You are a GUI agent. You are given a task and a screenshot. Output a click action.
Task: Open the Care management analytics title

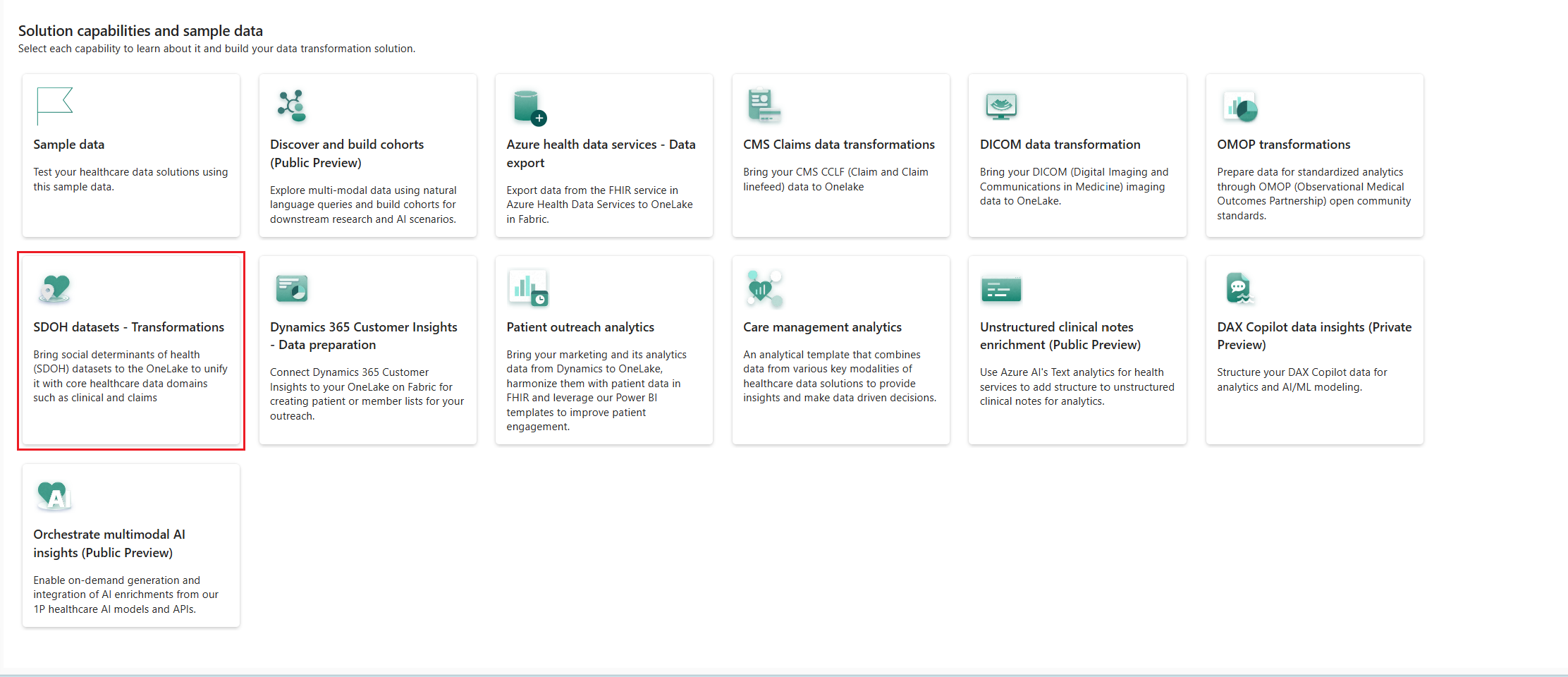pyautogui.click(x=822, y=327)
